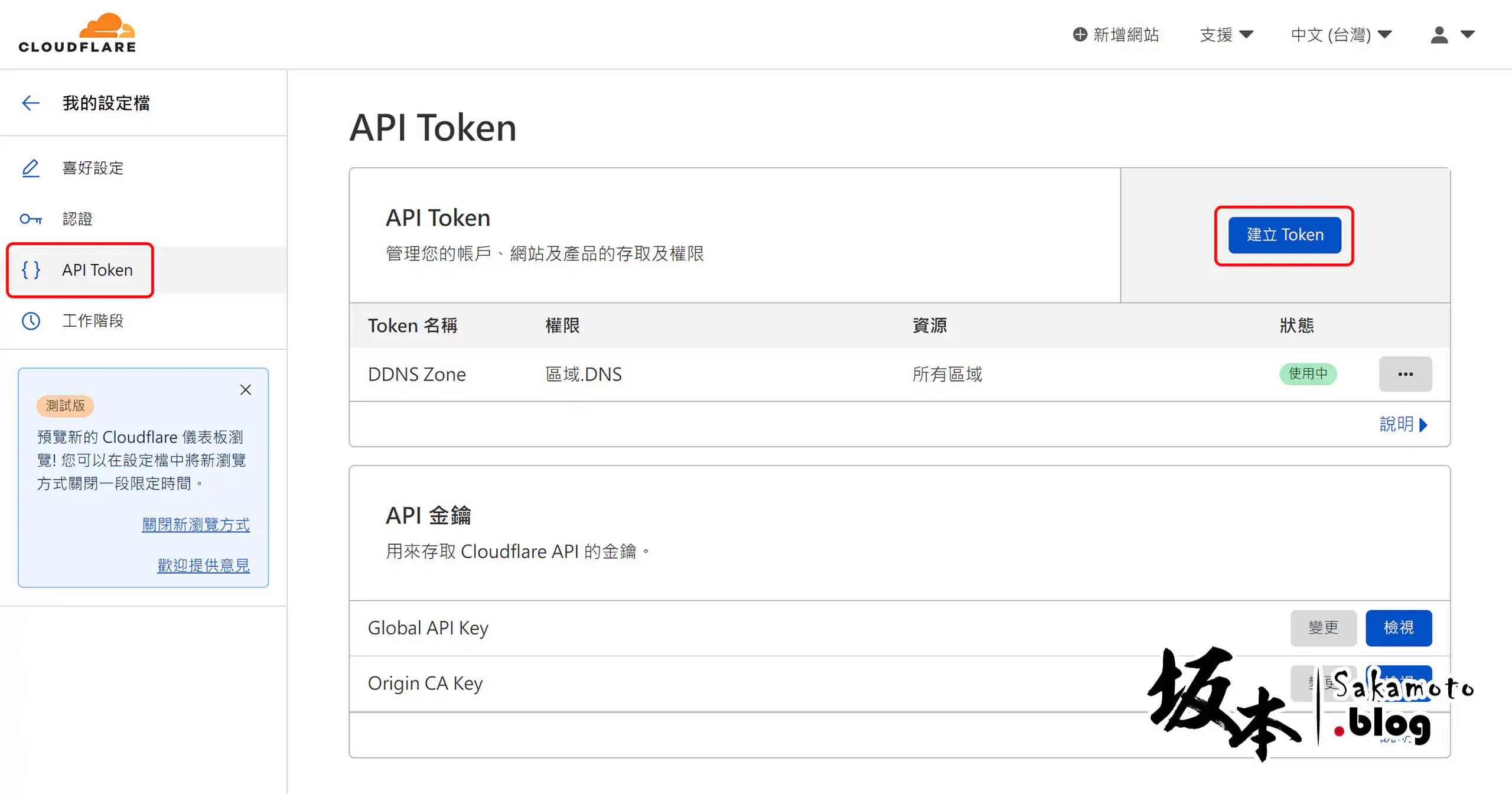Click the Cloudflare logo
1512x794 pixels.
click(x=77, y=34)
